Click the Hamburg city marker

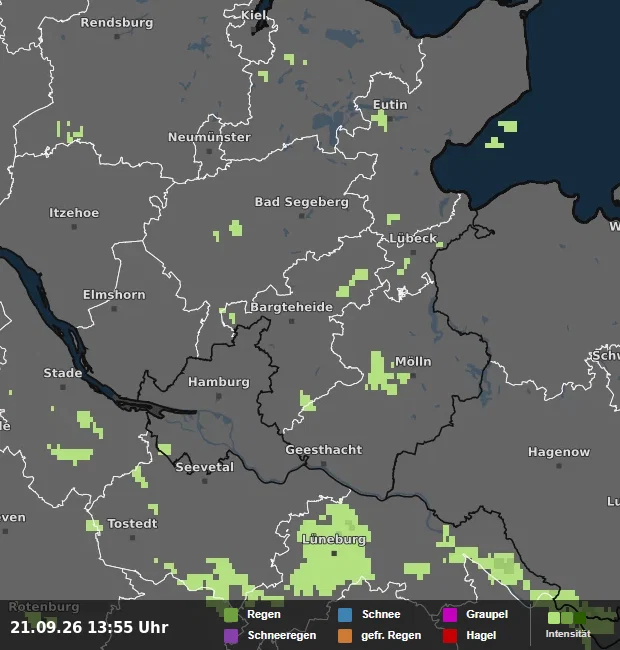(219, 396)
